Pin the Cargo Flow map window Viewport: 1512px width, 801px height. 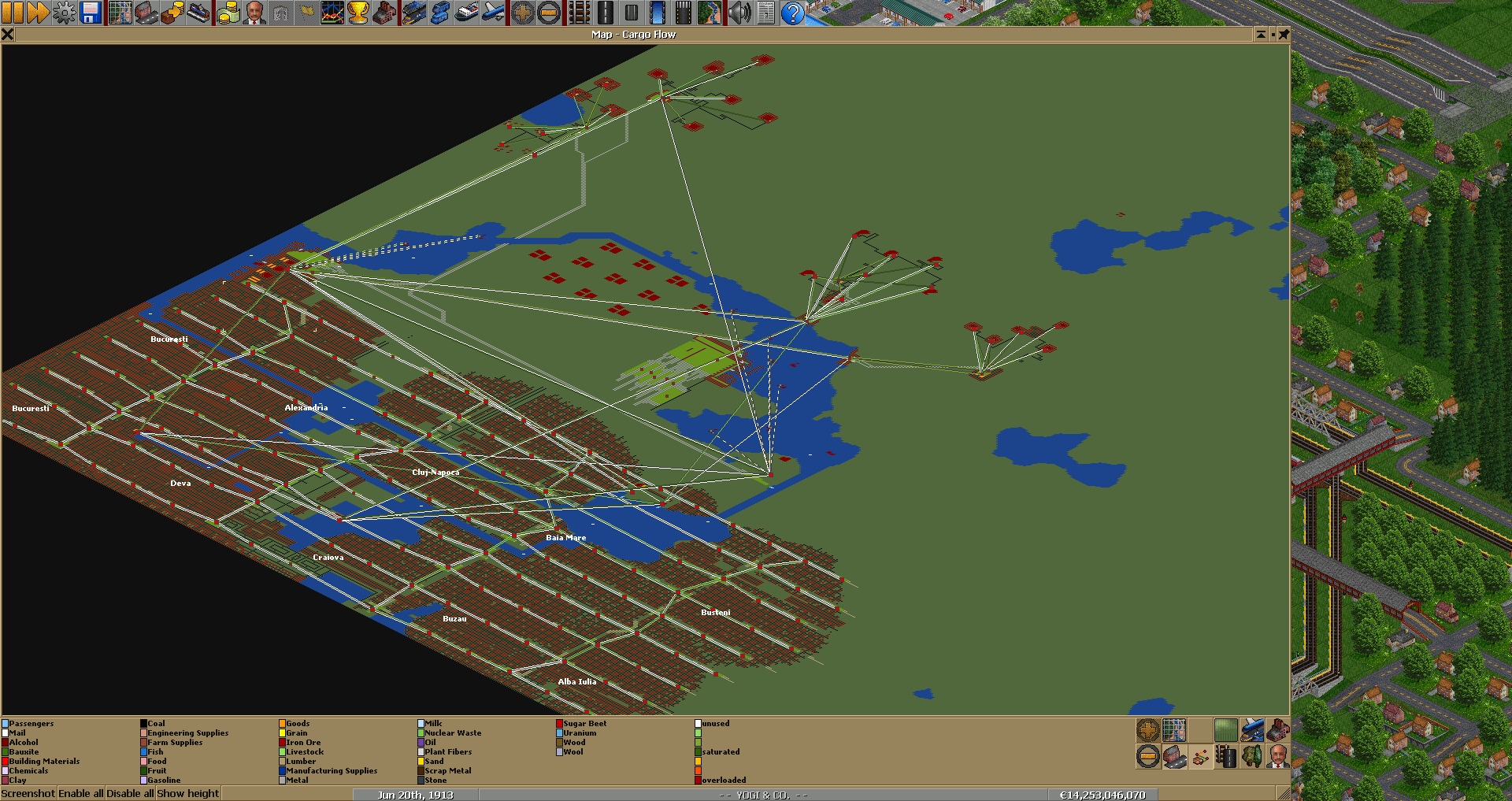click(x=1284, y=34)
